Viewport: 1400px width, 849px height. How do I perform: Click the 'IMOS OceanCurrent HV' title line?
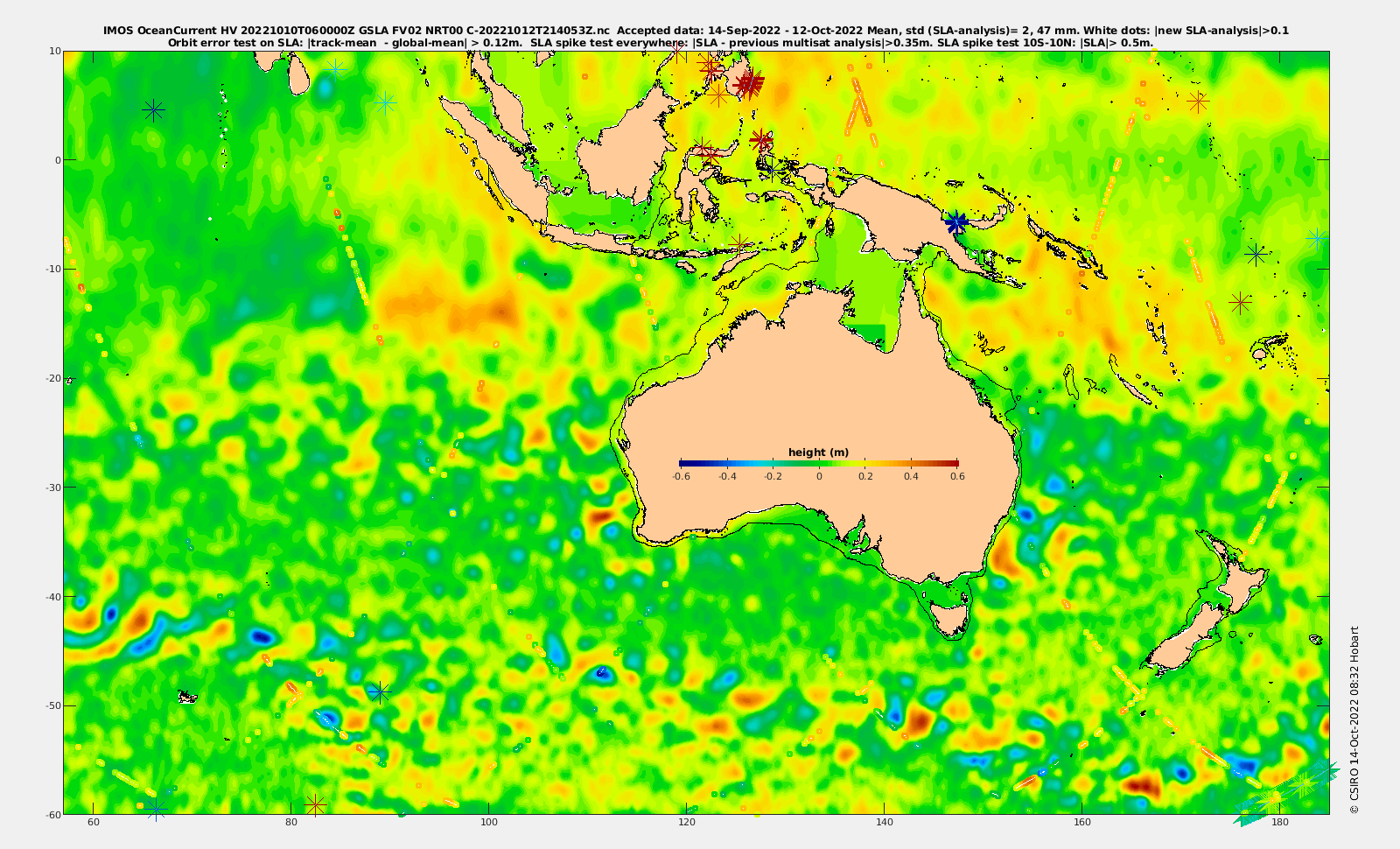click(x=696, y=31)
